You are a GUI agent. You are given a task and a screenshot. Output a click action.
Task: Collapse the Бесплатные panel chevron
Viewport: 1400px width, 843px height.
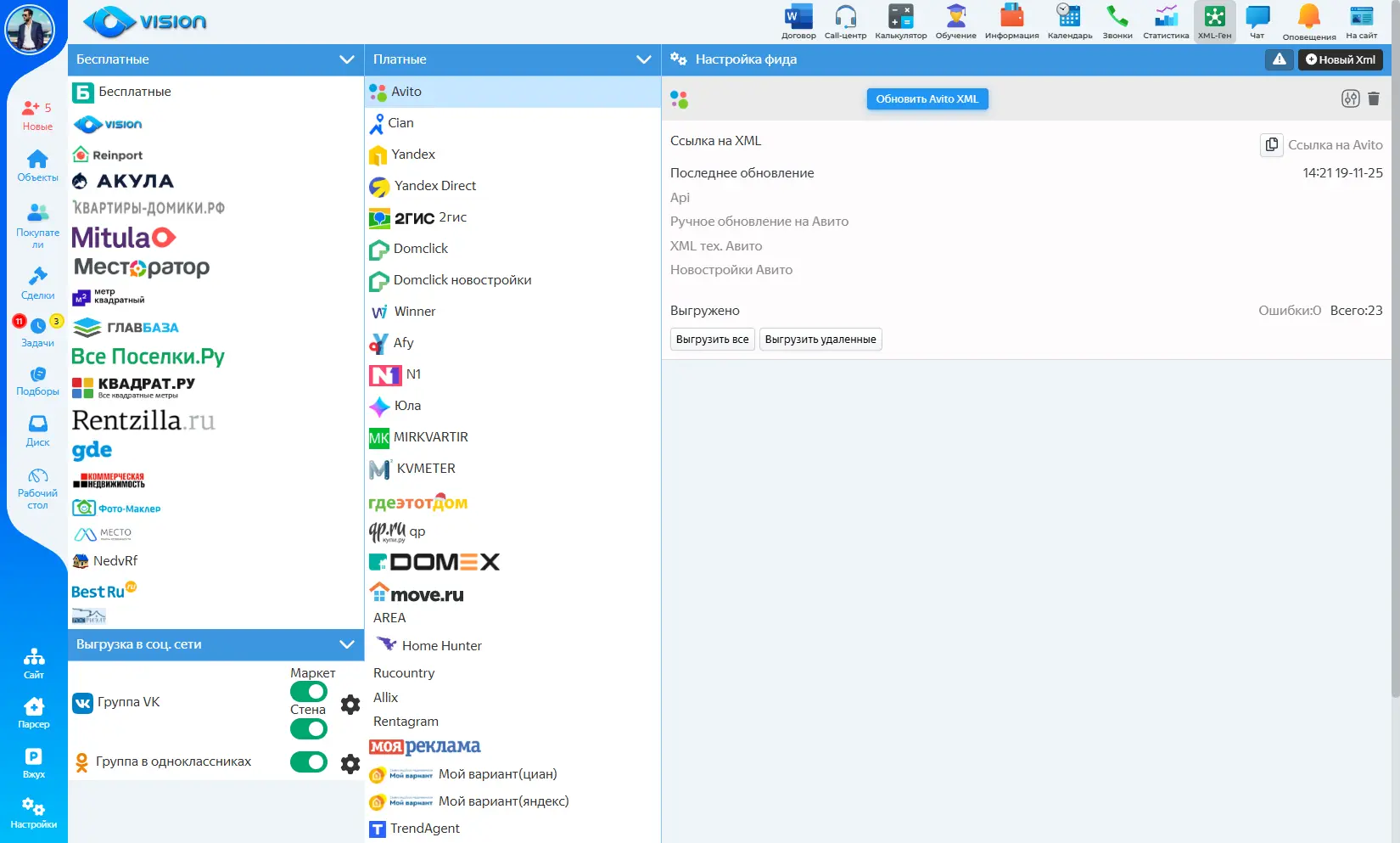click(x=346, y=59)
